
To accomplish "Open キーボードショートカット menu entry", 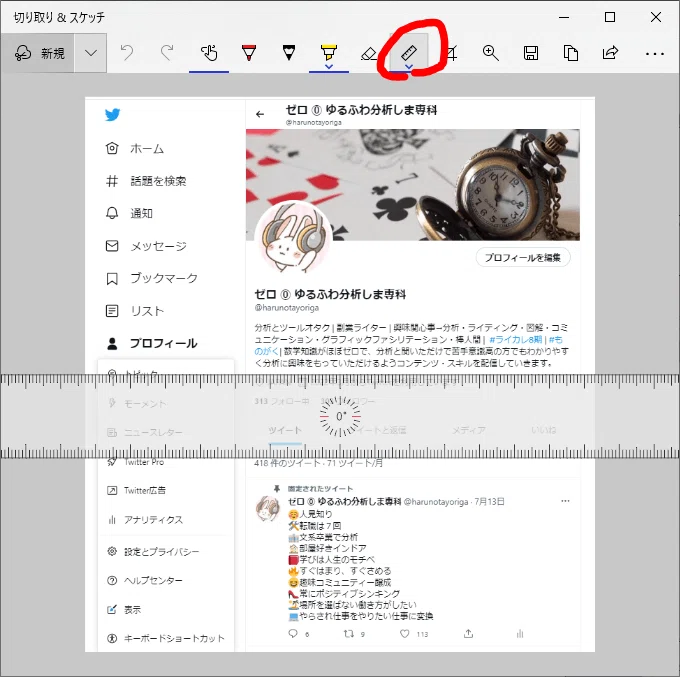I will (166, 638).
